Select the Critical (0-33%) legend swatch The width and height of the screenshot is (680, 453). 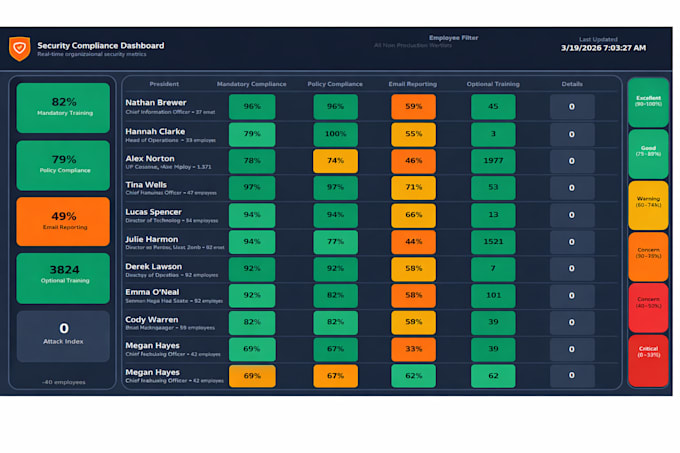tap(648, 360)
